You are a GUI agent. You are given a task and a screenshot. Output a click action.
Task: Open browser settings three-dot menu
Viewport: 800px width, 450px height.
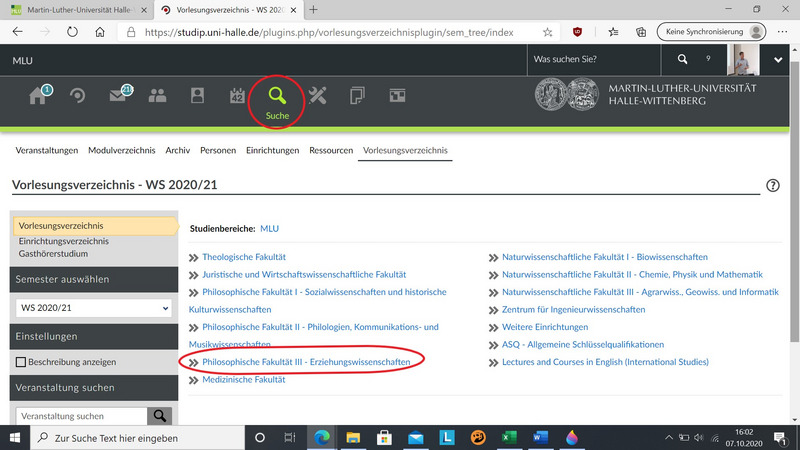(x=782, y=32)
